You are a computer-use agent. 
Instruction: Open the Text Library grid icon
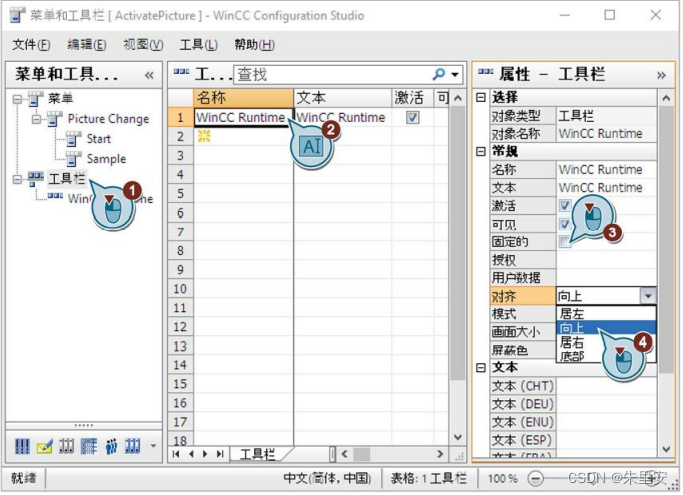[89, 446]
